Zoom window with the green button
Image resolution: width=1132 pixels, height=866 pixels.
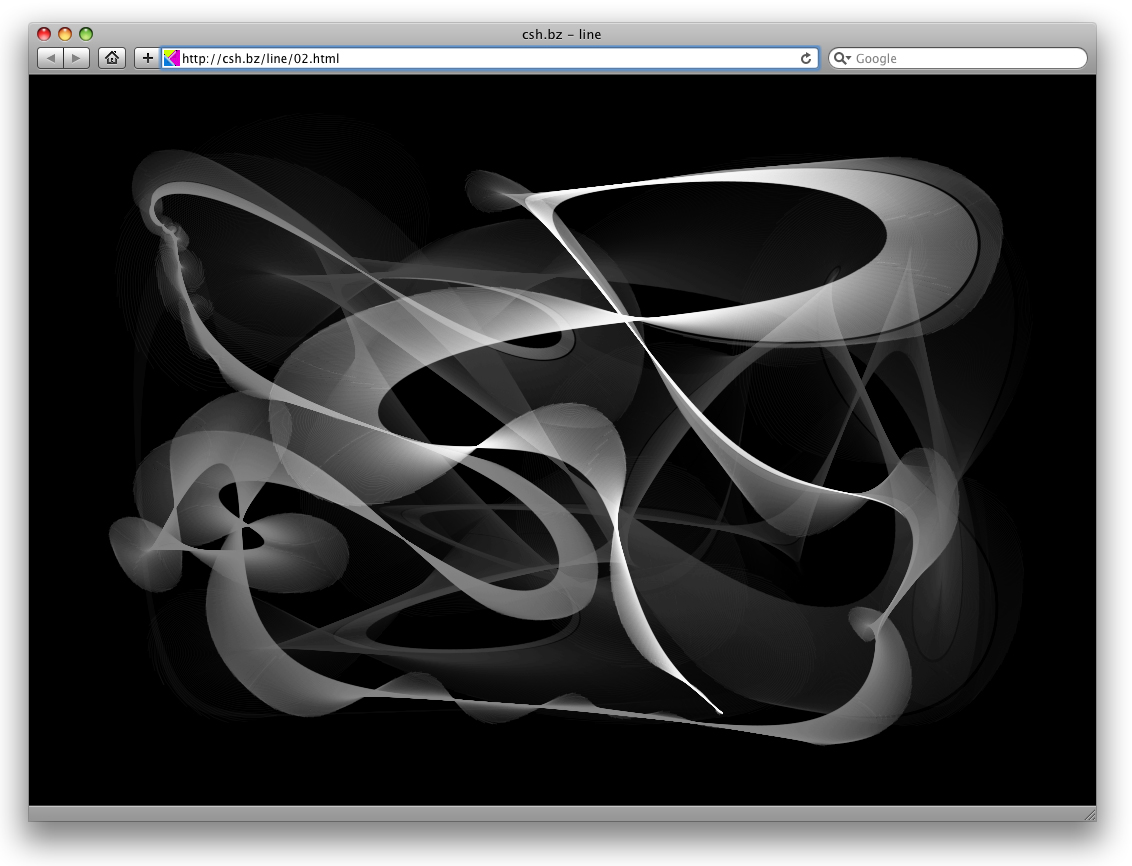pyautogui.click(x=86, y=34)
